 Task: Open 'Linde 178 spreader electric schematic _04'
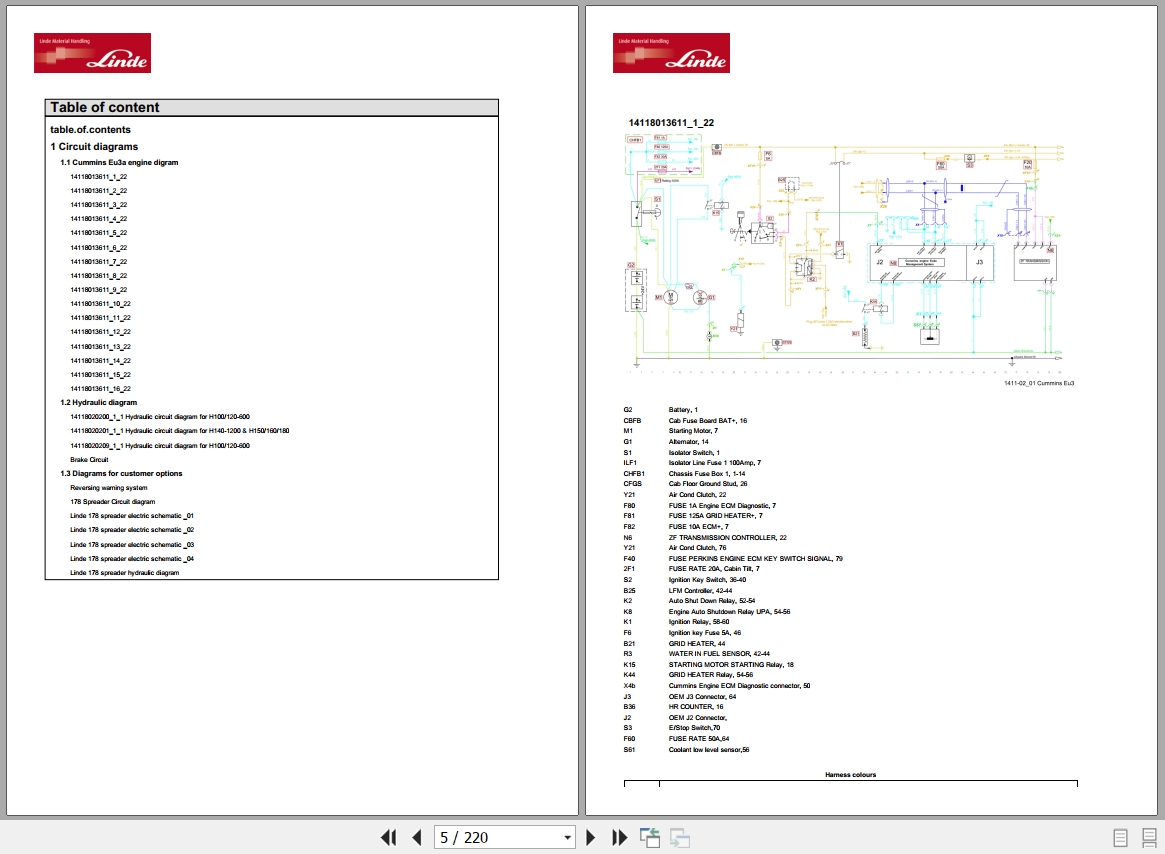point(132,559)
